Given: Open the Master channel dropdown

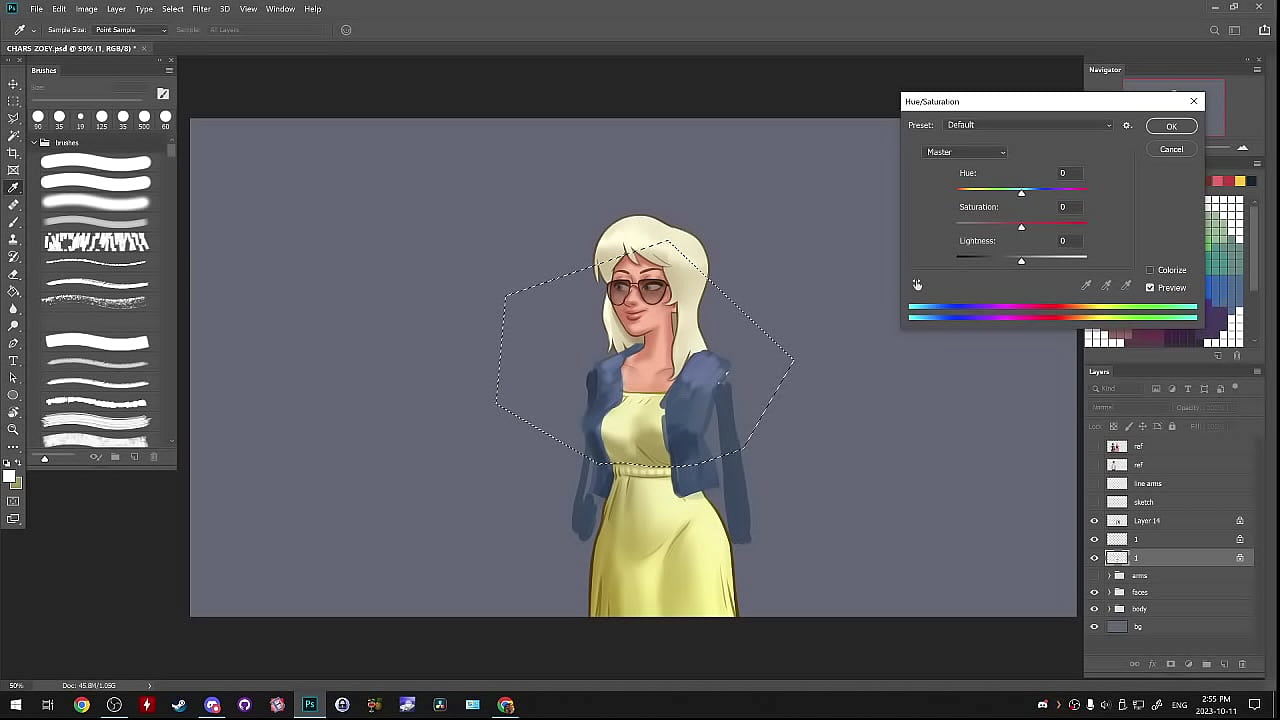Looking at the screenshot, I should tap(965, 152).
